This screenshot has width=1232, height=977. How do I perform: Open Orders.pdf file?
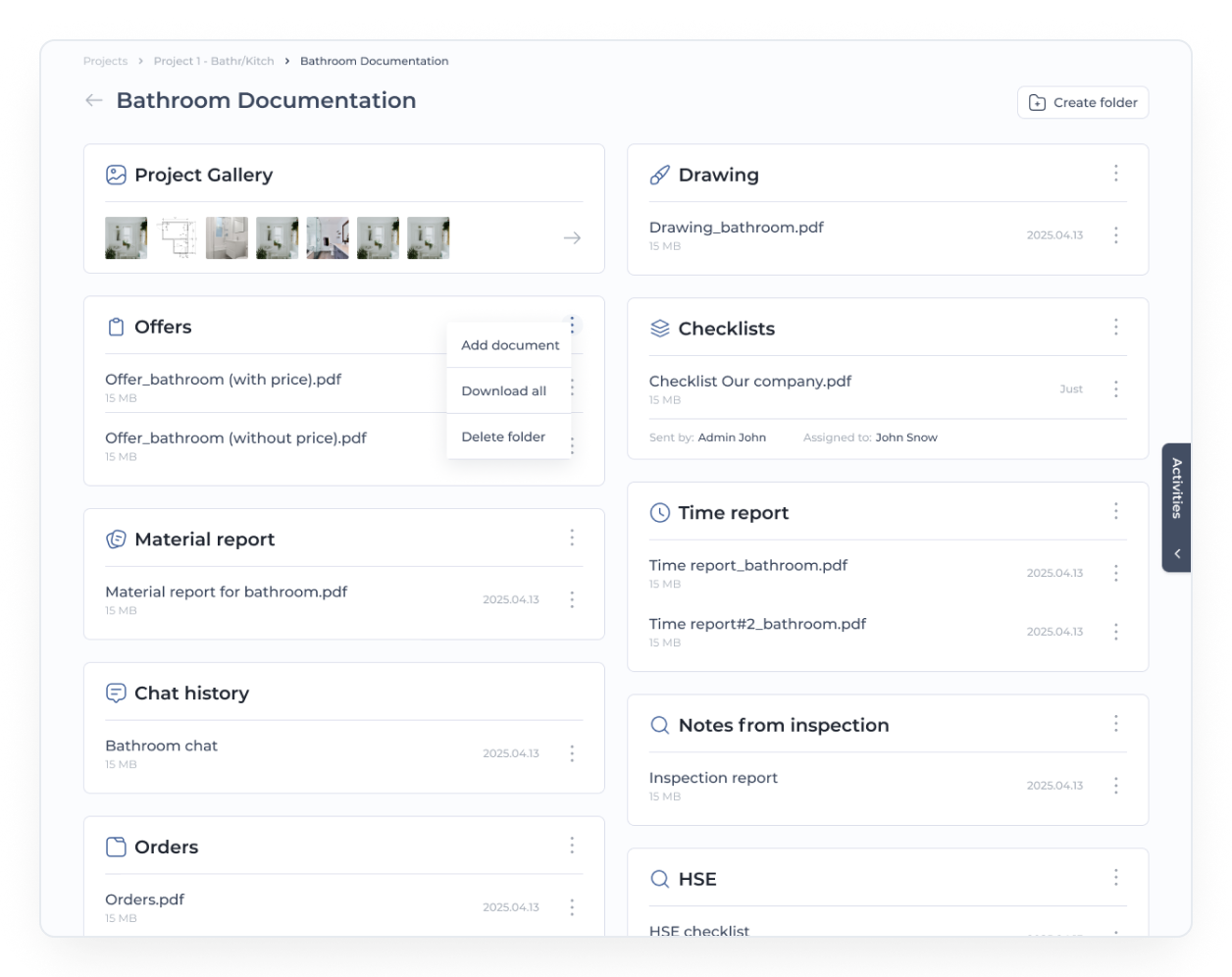[x=144, y=900]
